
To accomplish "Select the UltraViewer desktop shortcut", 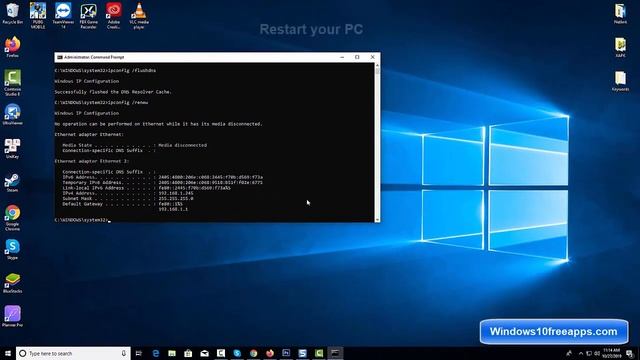I will tap(12, 114).
